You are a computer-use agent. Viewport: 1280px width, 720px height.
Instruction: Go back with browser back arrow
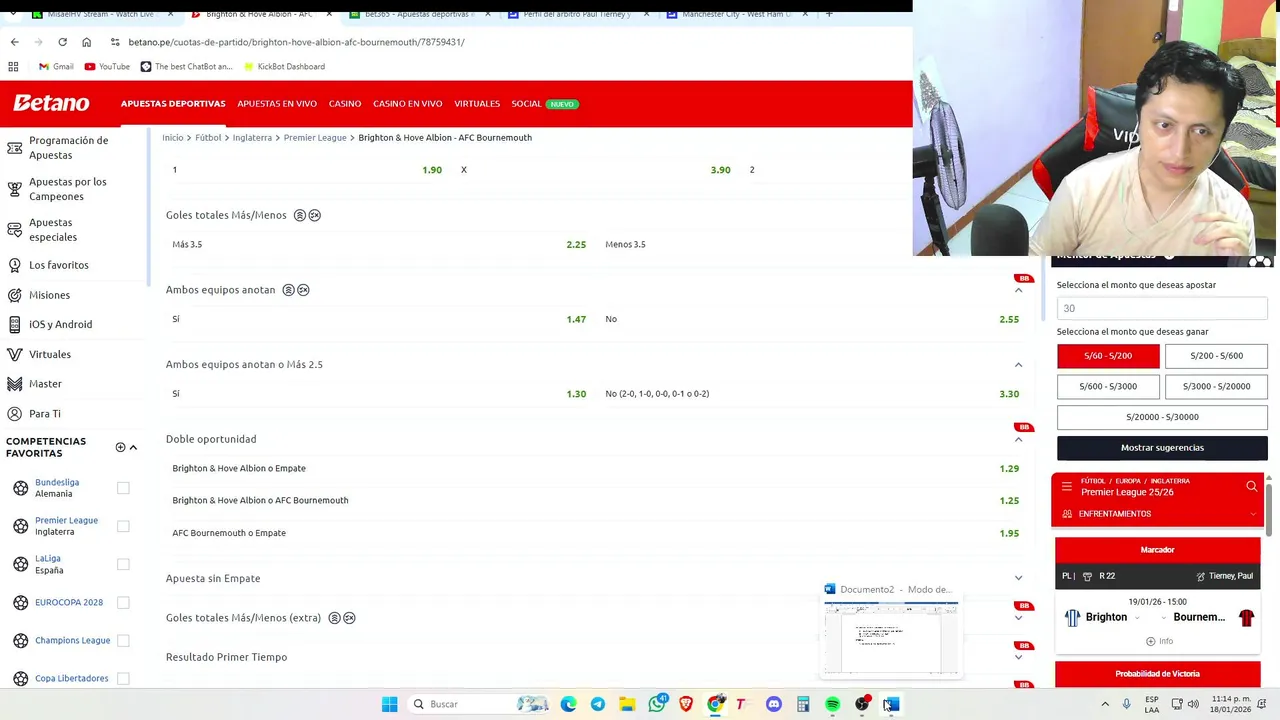point(14,42)
